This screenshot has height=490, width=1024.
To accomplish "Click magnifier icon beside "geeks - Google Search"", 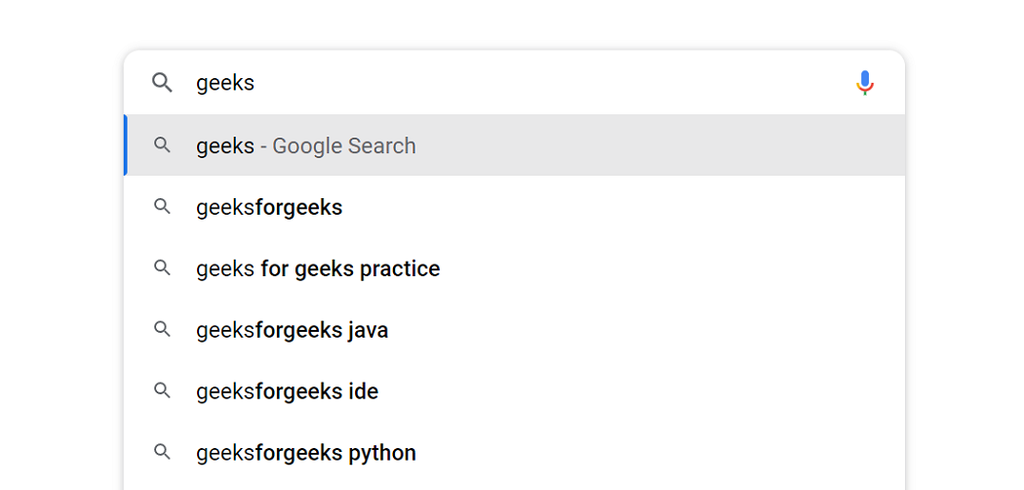I will pos(162,145).
